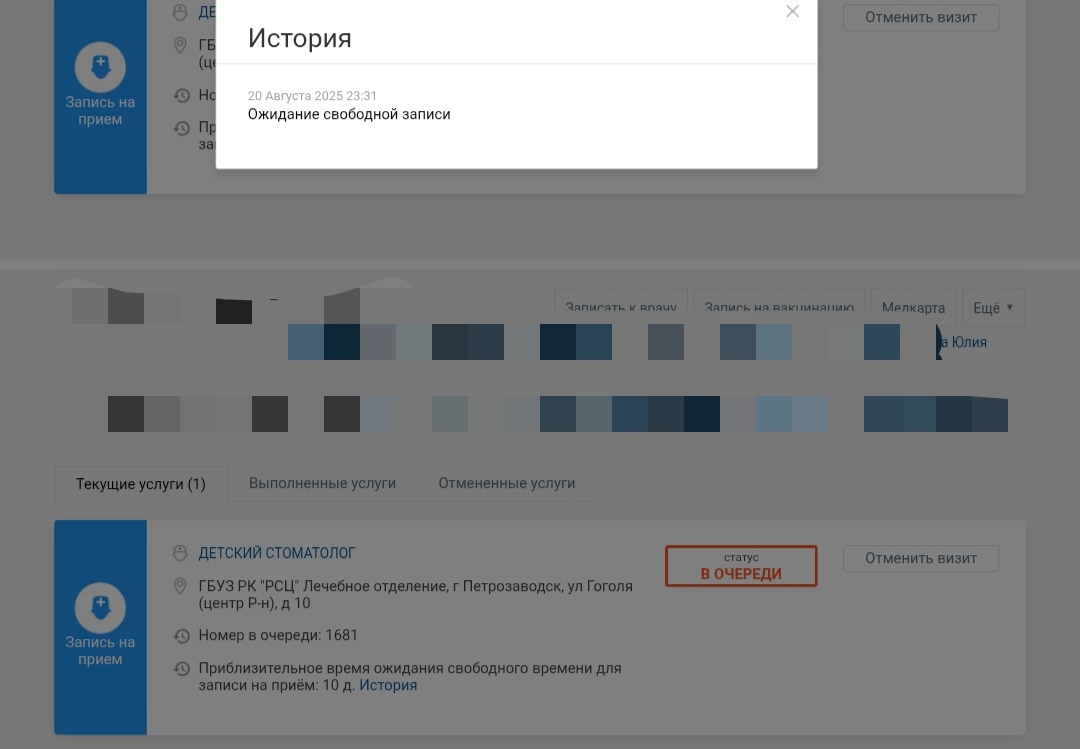Click the location pin beside ГБУЗ РК "РСЦ" address
Viewport: 1080px width, 749px height.
coord(181,586)
